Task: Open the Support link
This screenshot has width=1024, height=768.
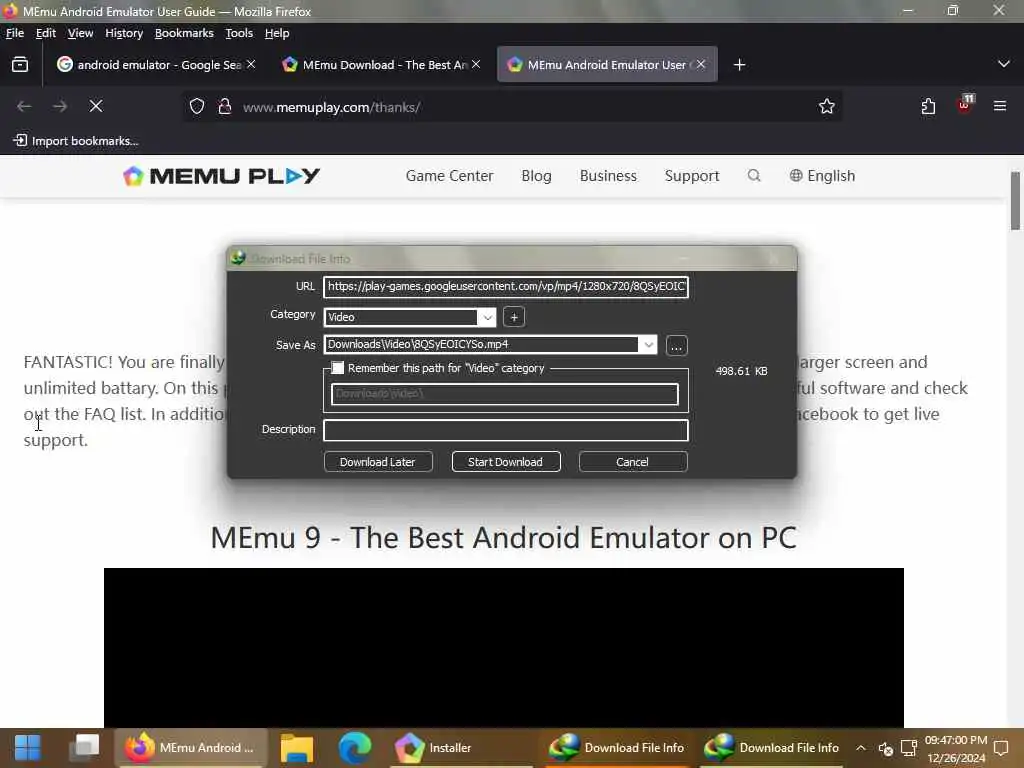Action: pos(692,176)
